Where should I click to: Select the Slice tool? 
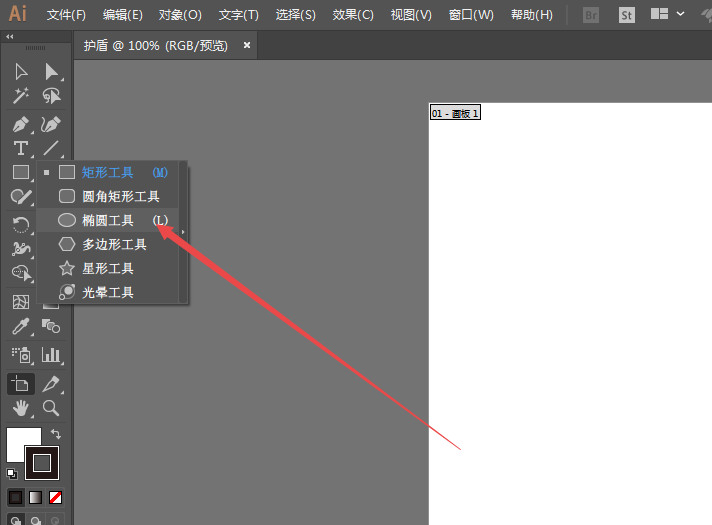[x=51, y=384]
